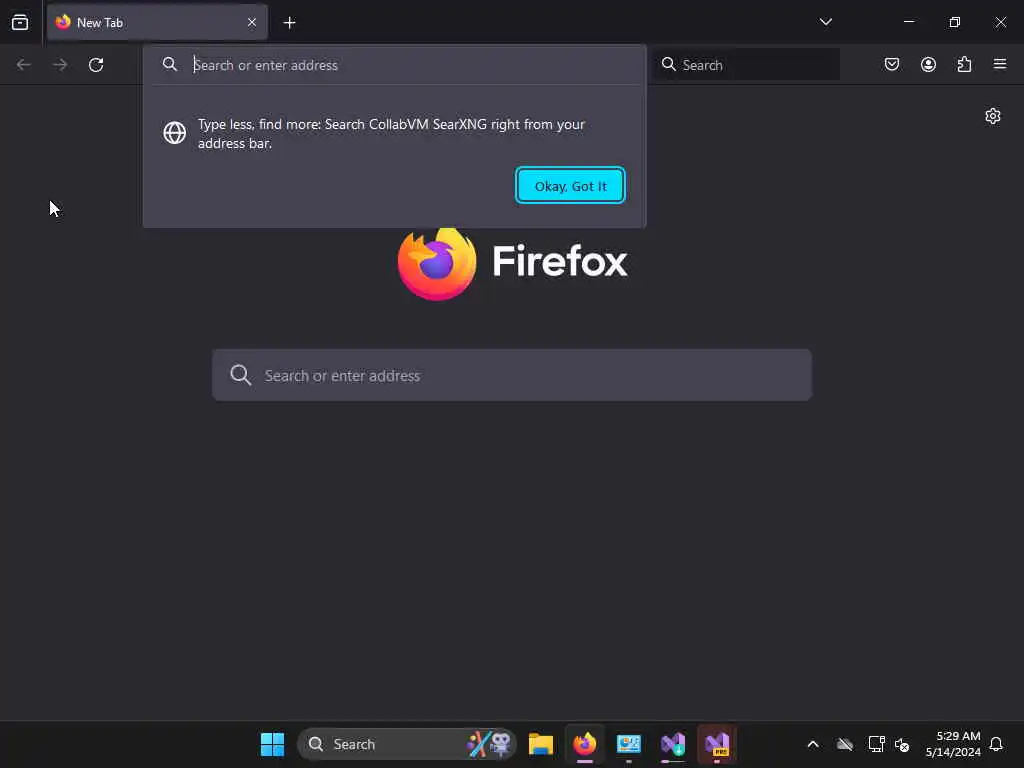
Task: Open the notifications bell icon
Action: pyautogui.click(x=996, y=744)
